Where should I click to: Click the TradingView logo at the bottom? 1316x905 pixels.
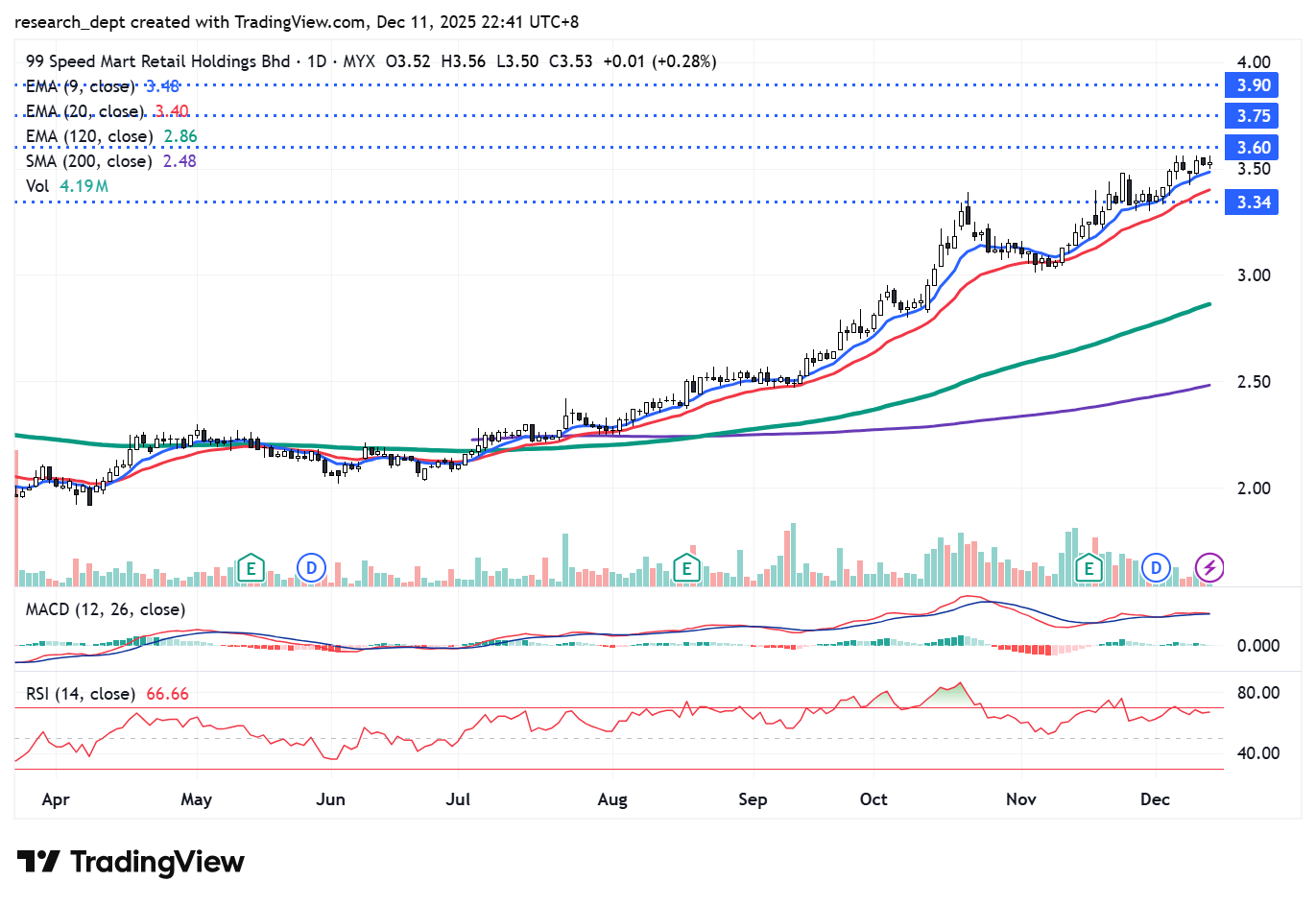131,862
